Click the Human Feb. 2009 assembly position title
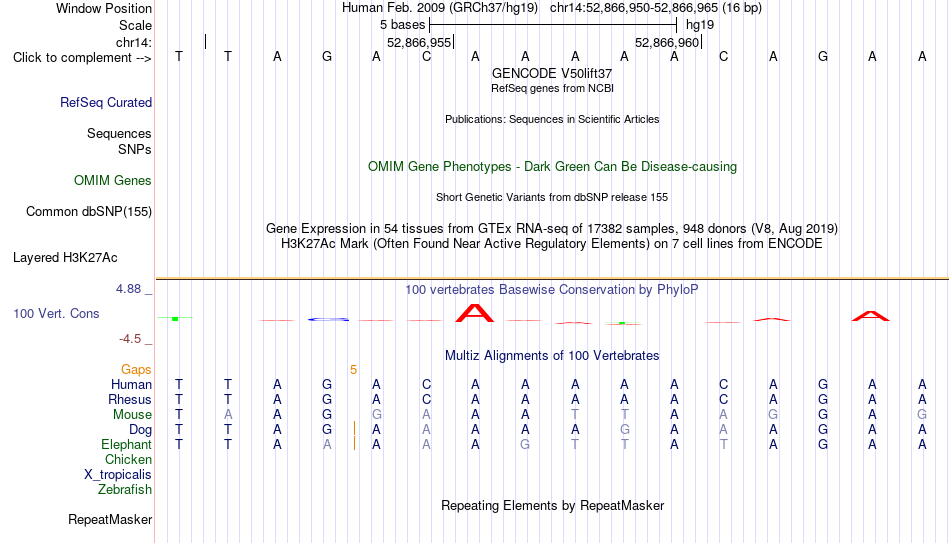Screen dimensions: 950x543 pyautogui.click(x=552, y=8)
